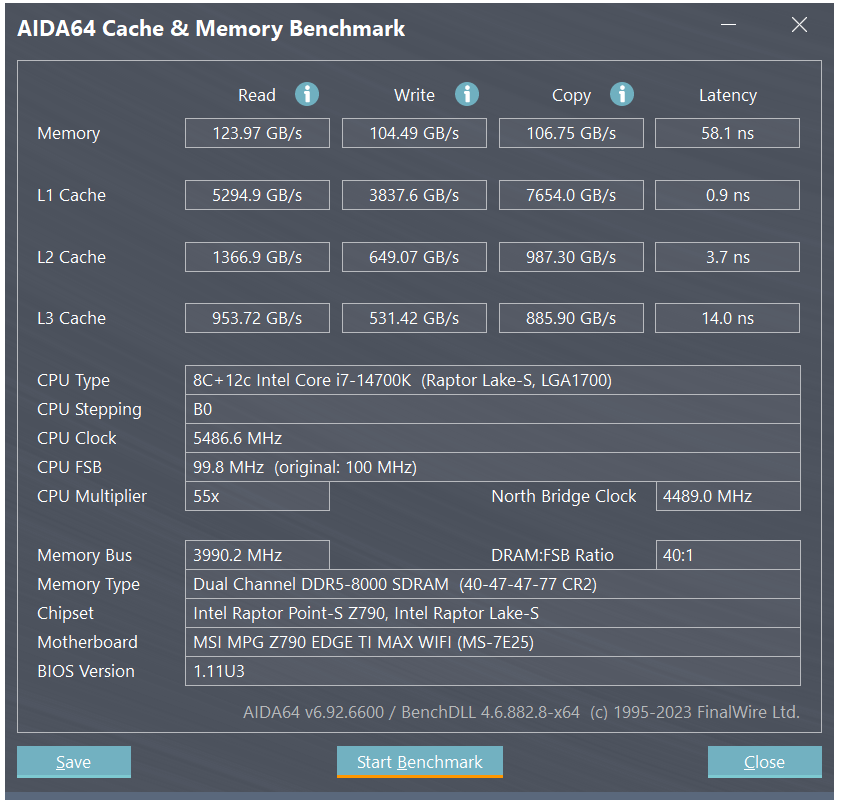Click the CPU Stepping label
This screenshot has height=805, width=846.
pos(89,410)
